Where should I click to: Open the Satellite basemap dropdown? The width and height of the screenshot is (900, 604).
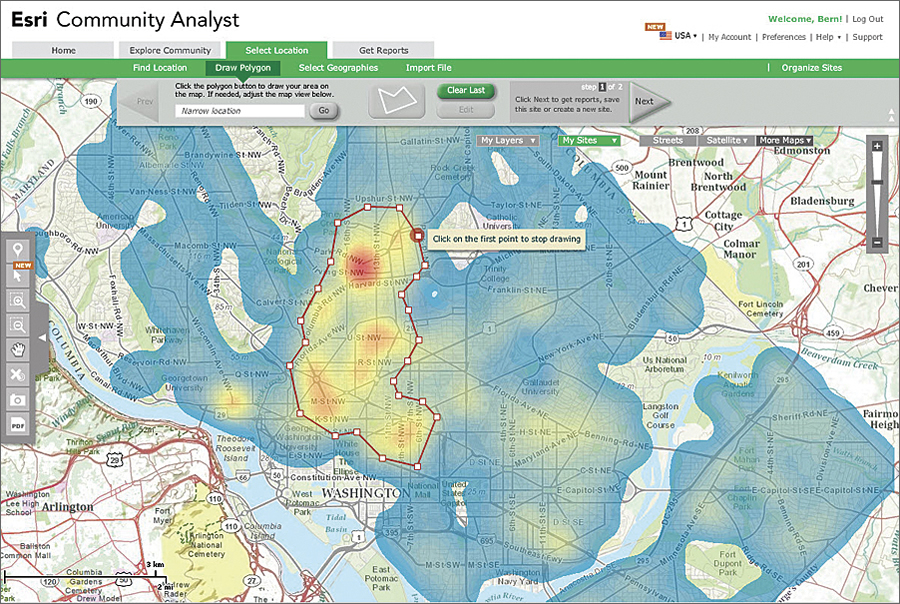coord(727,140)
